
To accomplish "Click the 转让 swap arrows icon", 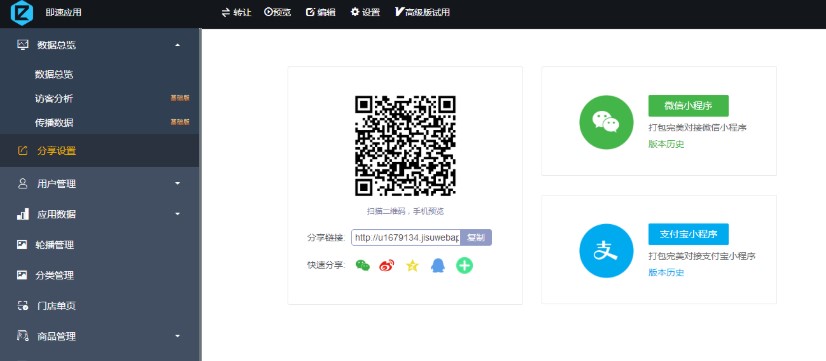I will [x=226, y=12].
